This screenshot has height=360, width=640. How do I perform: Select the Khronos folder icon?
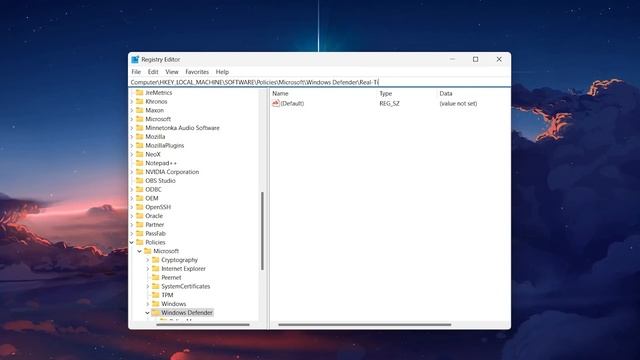point(140,101)
